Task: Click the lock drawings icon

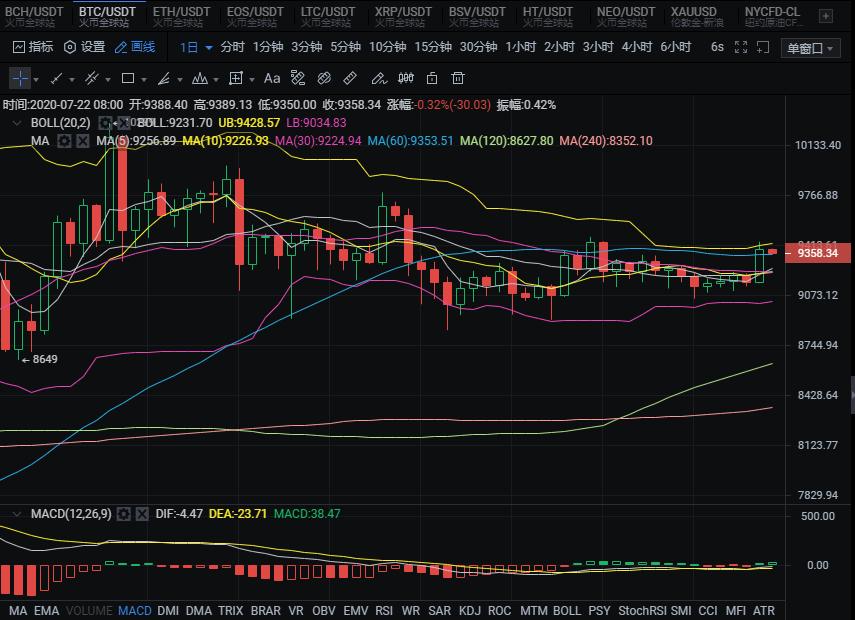Action: (x=432, y=79)
